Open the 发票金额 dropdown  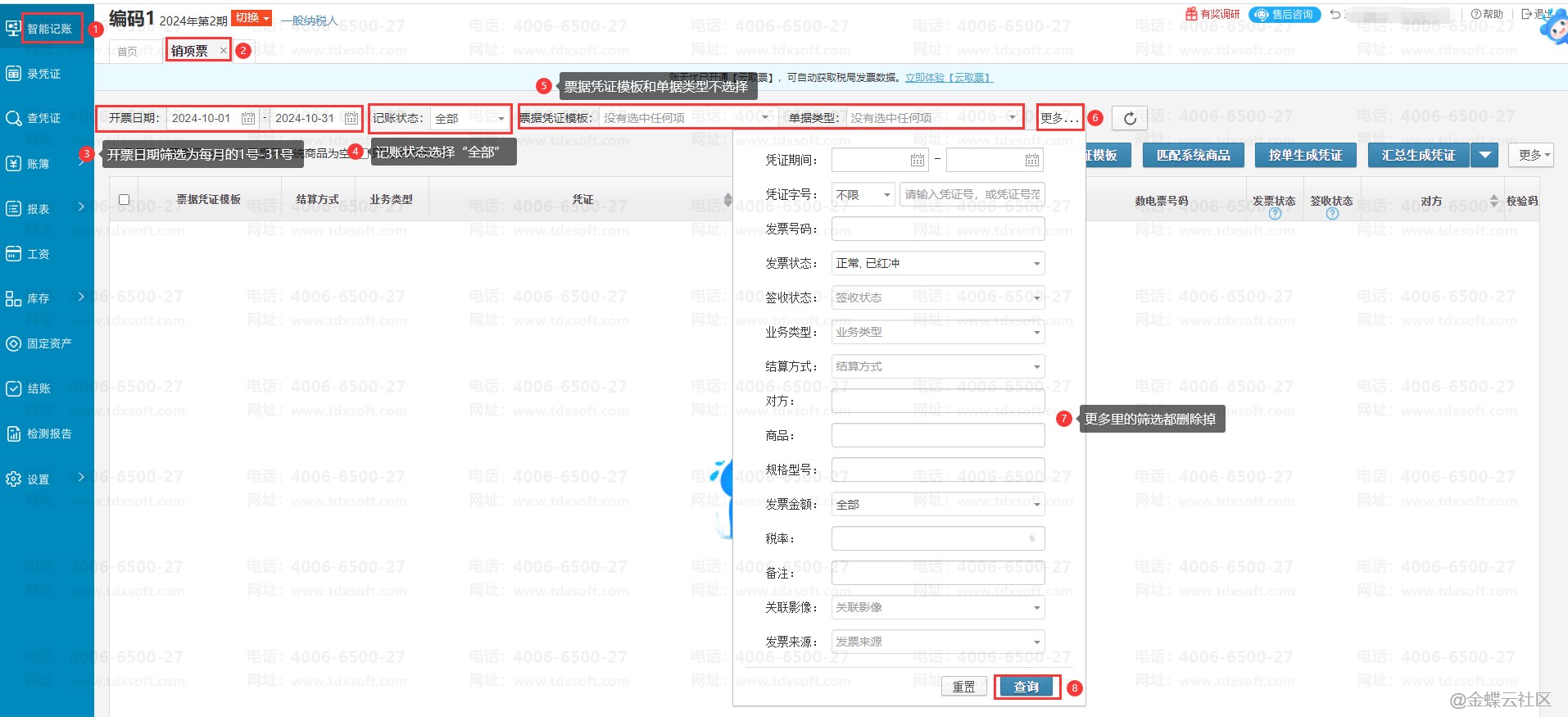click(x=1036, y=504)
